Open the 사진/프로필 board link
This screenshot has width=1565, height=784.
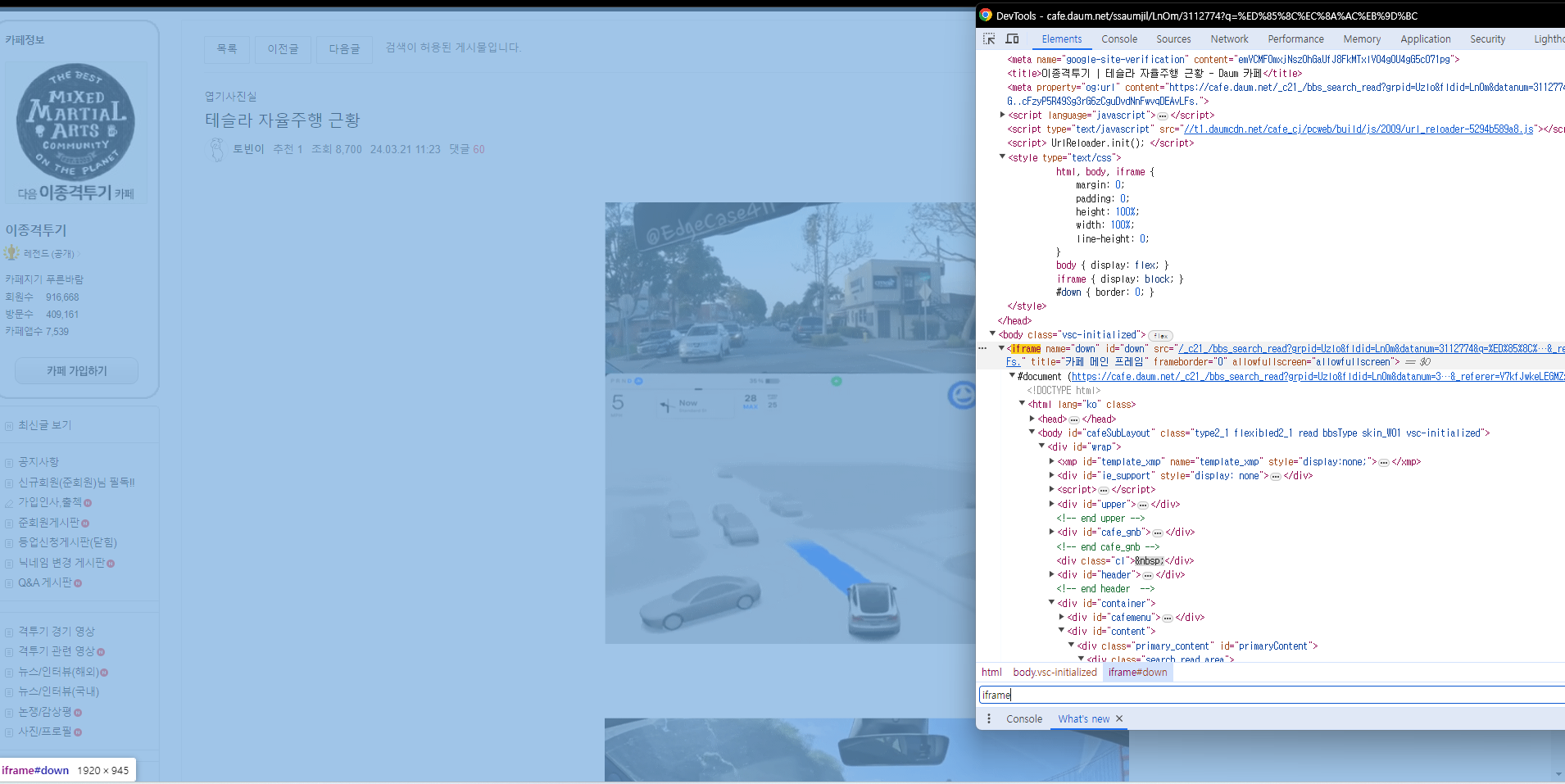(45, 732)
